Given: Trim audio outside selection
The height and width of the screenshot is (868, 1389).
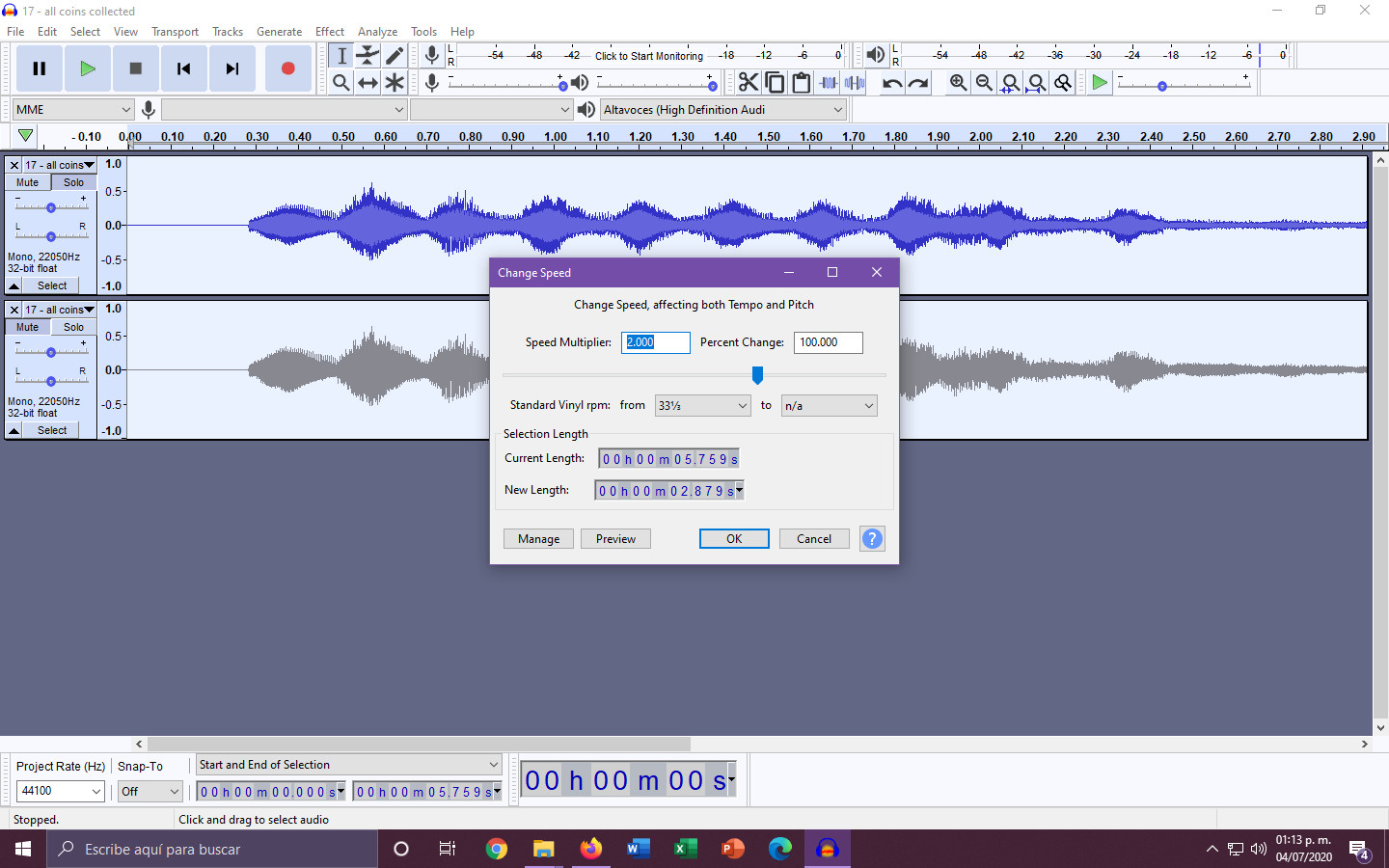Looking at the screenshot, I should click(828, 83).
